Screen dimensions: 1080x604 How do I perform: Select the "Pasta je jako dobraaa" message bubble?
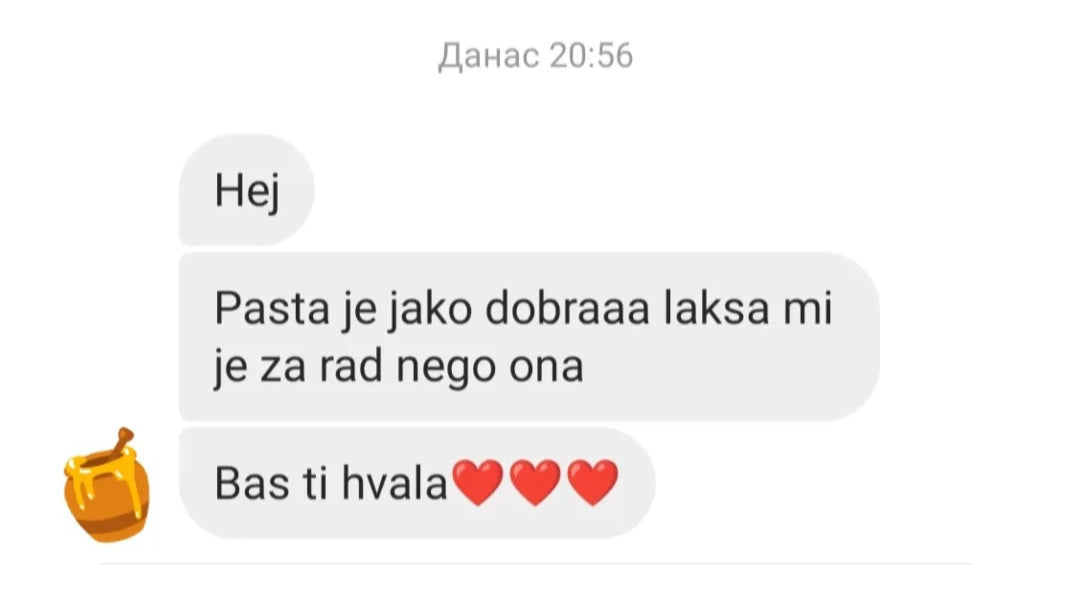[529, 336]
